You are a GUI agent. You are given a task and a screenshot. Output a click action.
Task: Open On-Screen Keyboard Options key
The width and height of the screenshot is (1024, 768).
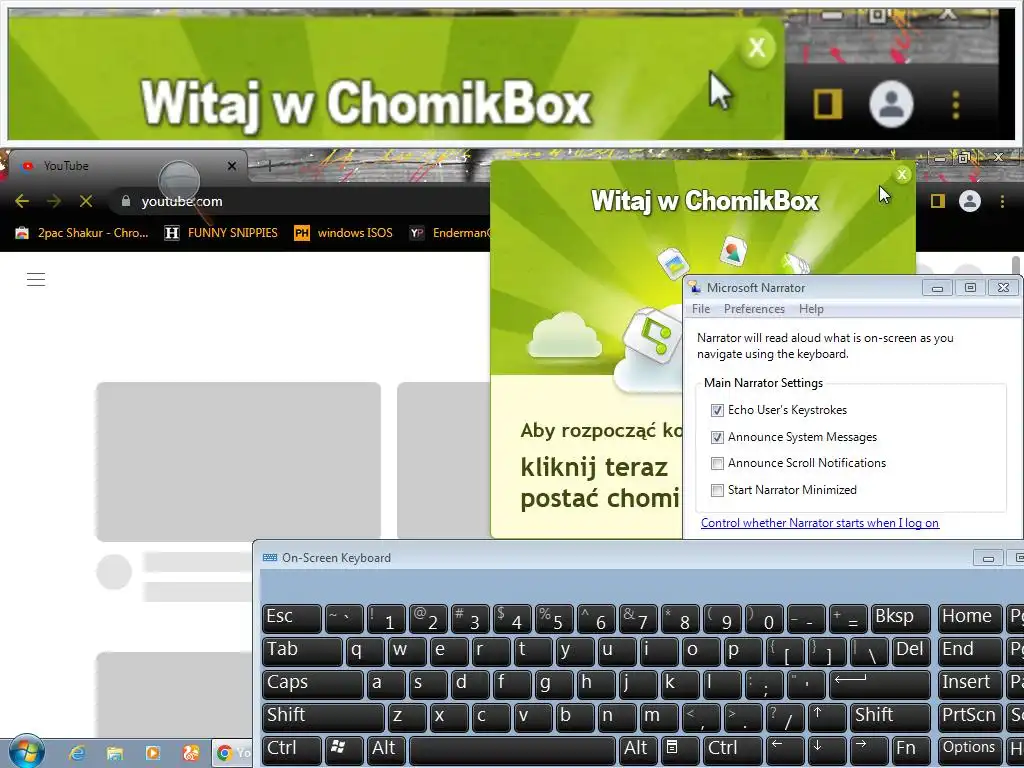click(970, 750)
